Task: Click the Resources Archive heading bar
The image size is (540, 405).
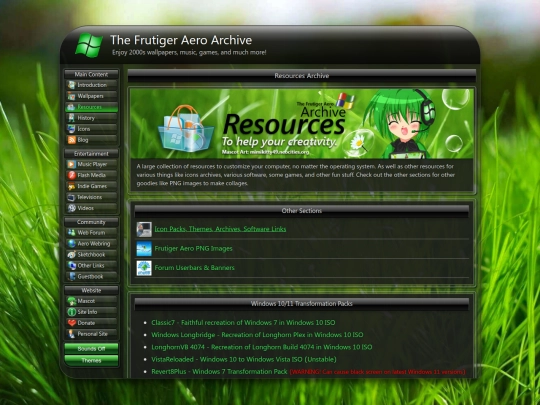Action: point(302,76)
